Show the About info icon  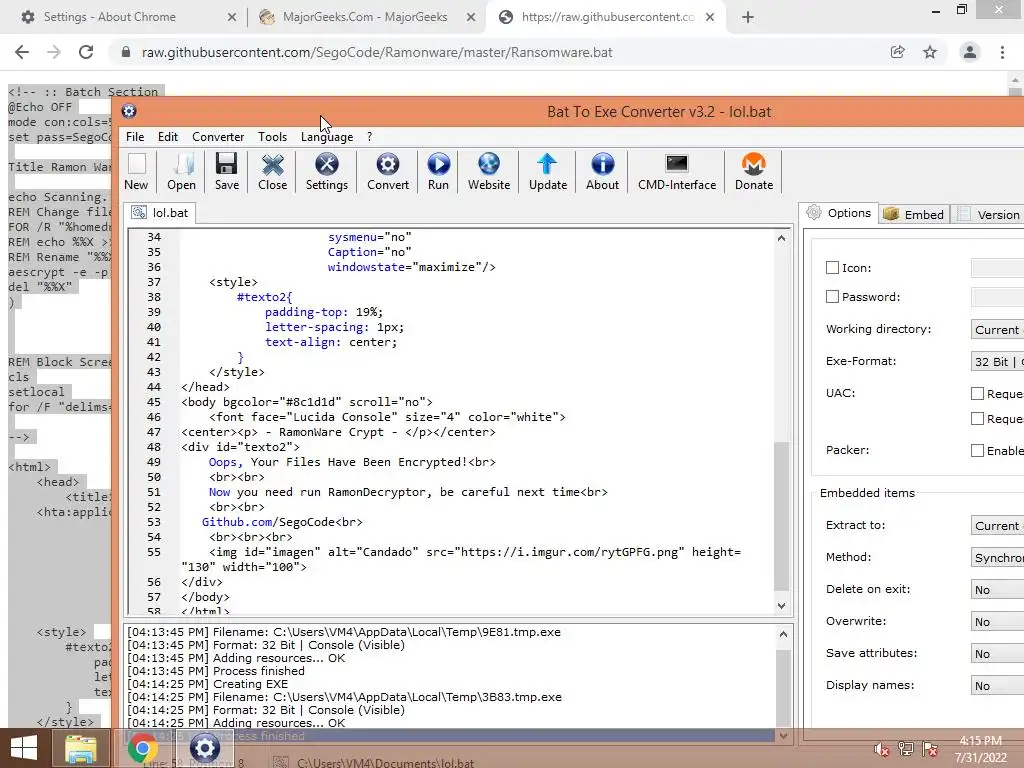tap(602, 172)
